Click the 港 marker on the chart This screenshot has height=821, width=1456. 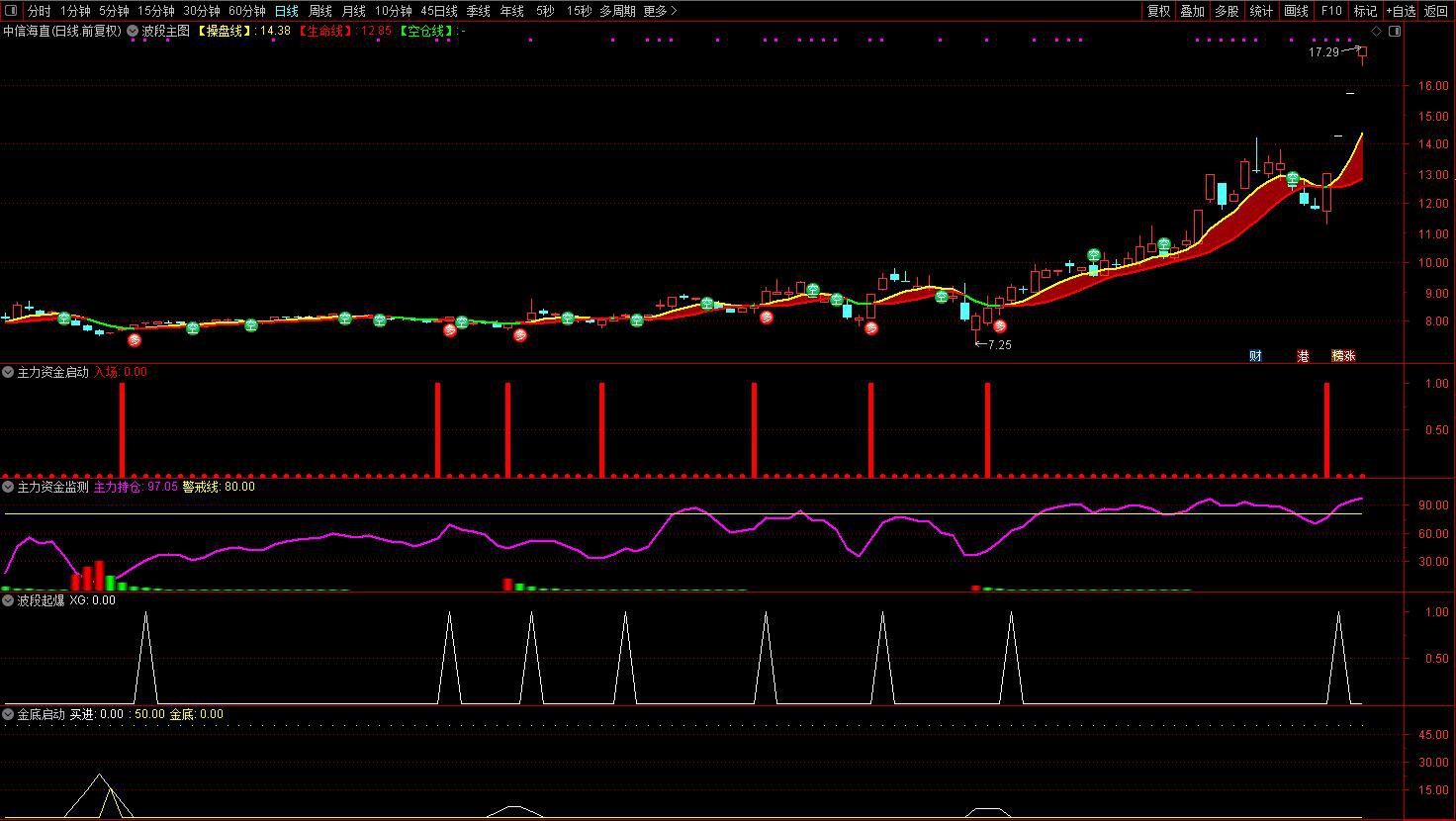[x=1303, y=356]
